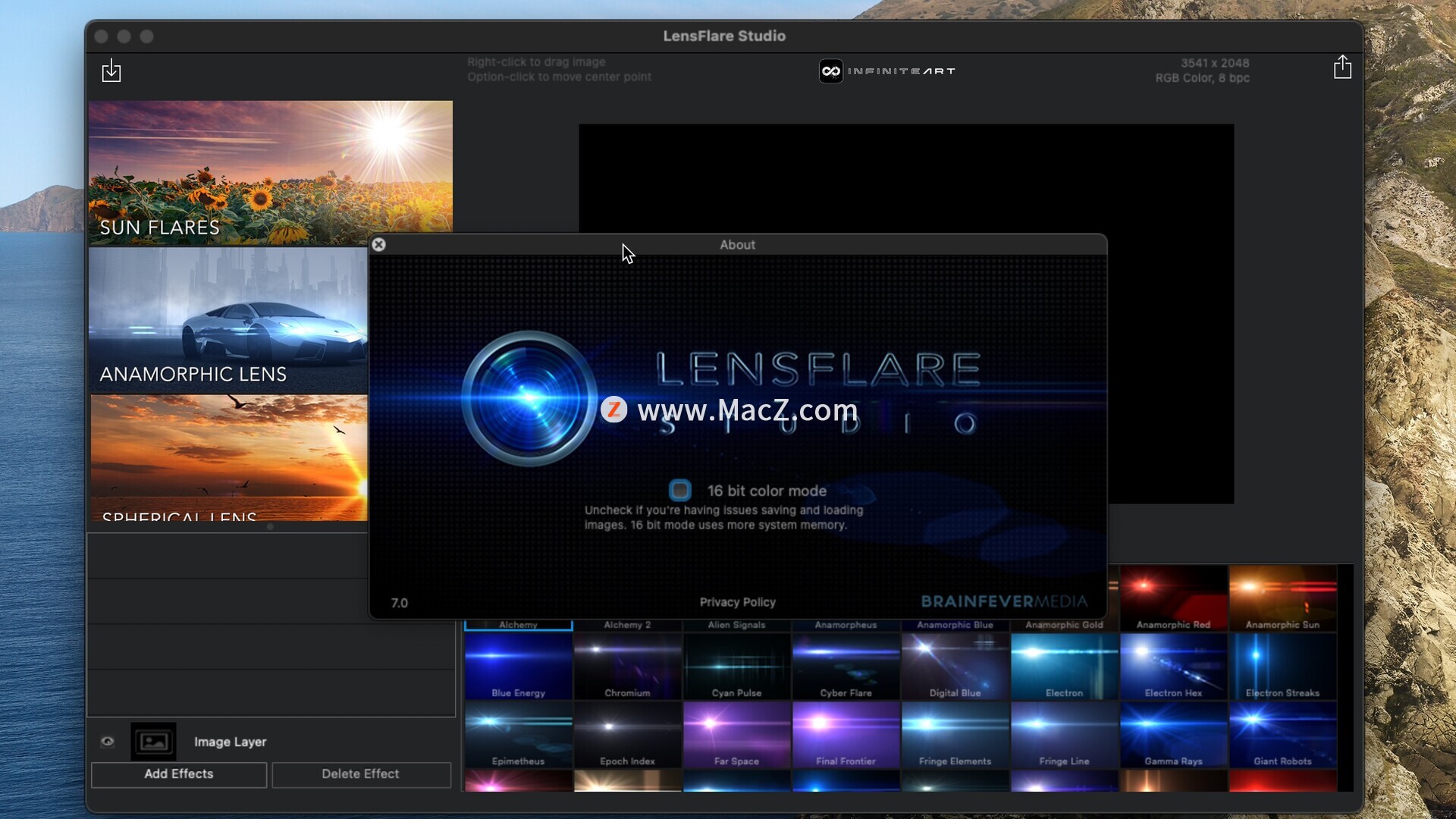Select the Electron Streaks flare preset
The width and height of the screenshot is (1456, 819).
(1283, 667)
